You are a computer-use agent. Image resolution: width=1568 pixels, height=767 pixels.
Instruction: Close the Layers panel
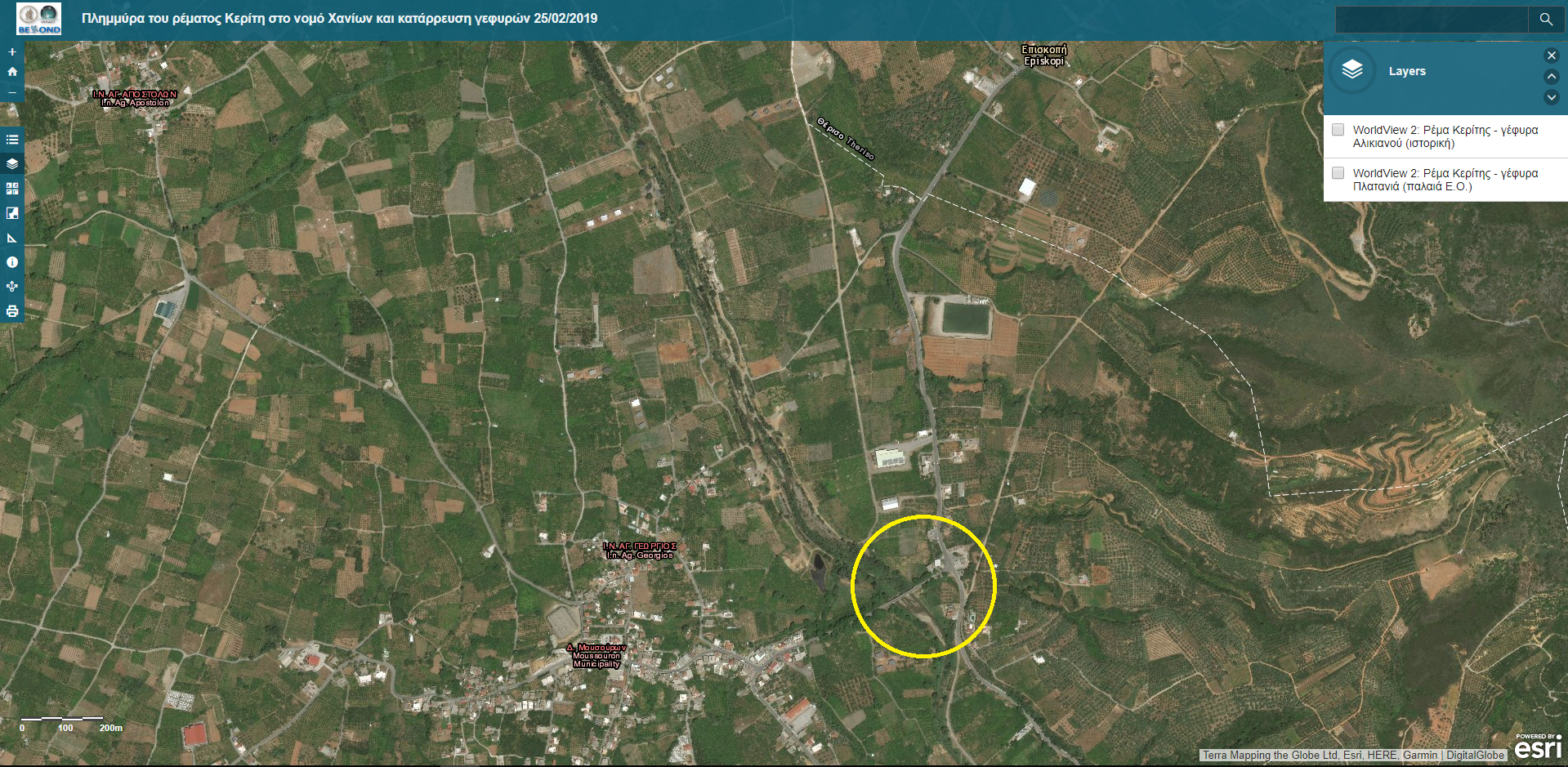pyautogui.click(x=1552, y=56)
